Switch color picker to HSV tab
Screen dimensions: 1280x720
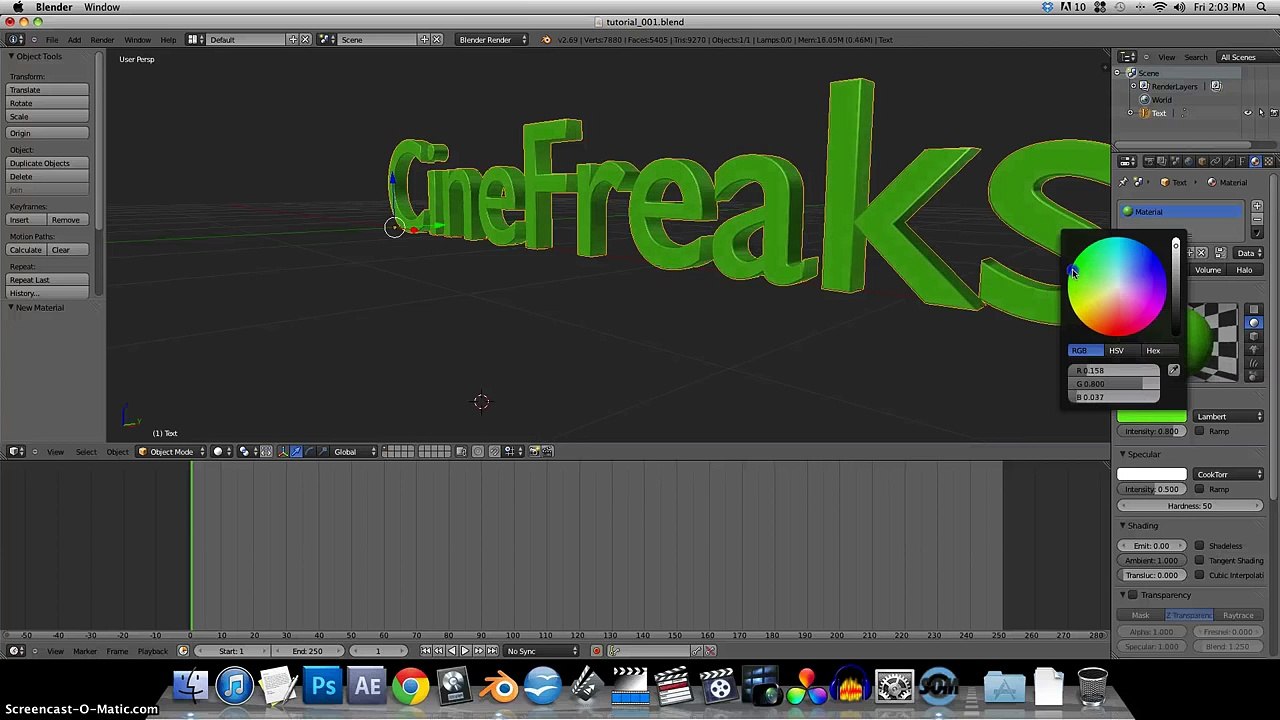(1116, 351)
